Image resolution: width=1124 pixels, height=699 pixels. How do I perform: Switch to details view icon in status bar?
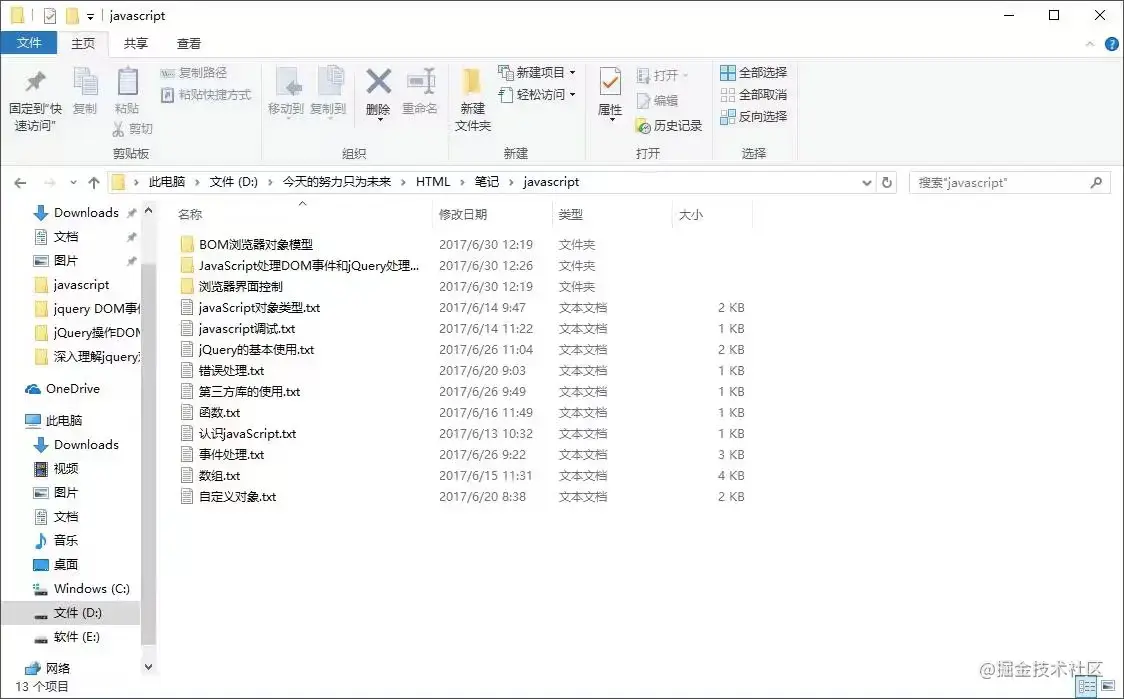(x=1087, y=686)
